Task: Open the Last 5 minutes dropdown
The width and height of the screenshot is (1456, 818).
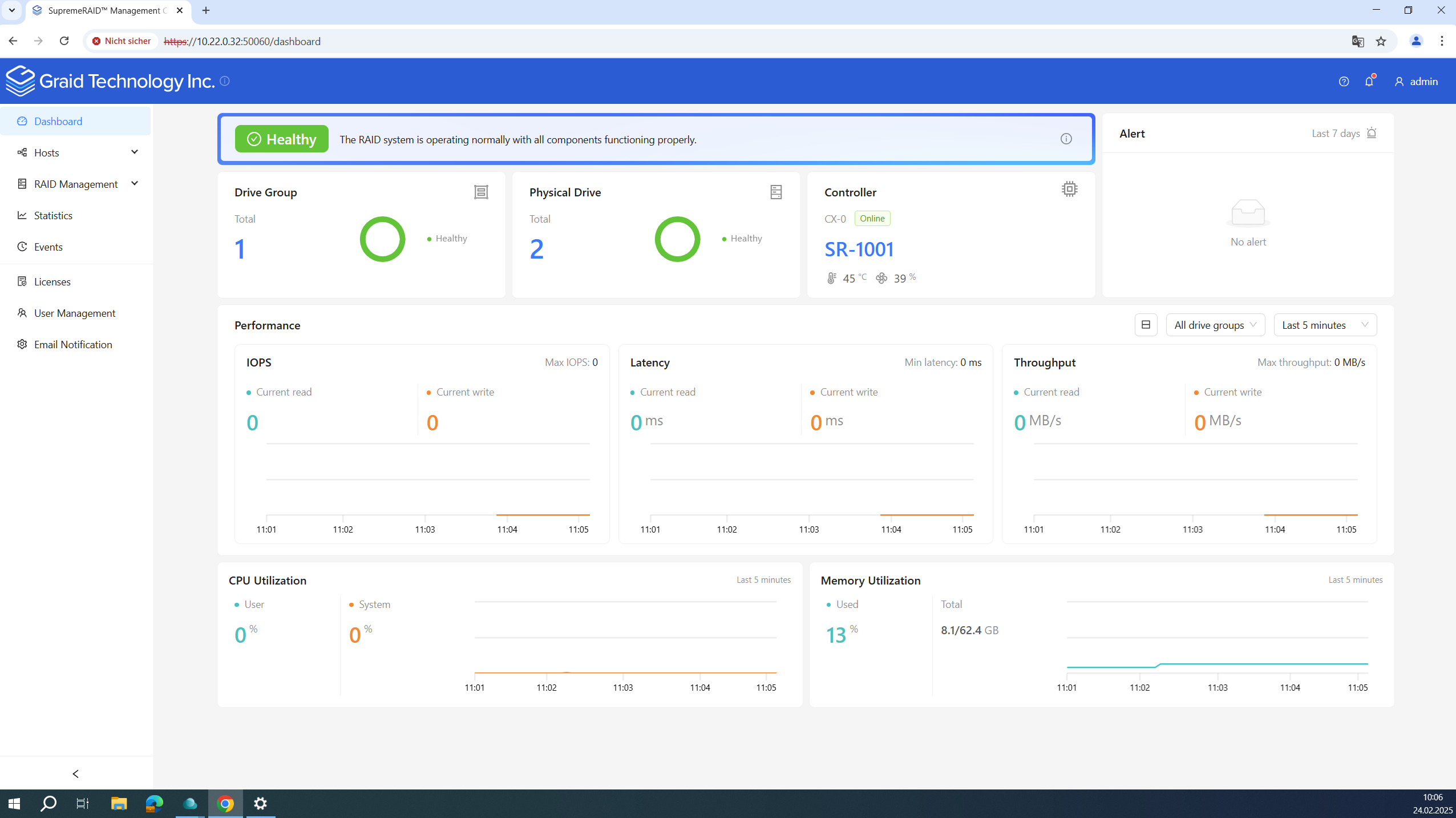Action: (x=1325, y=325)
